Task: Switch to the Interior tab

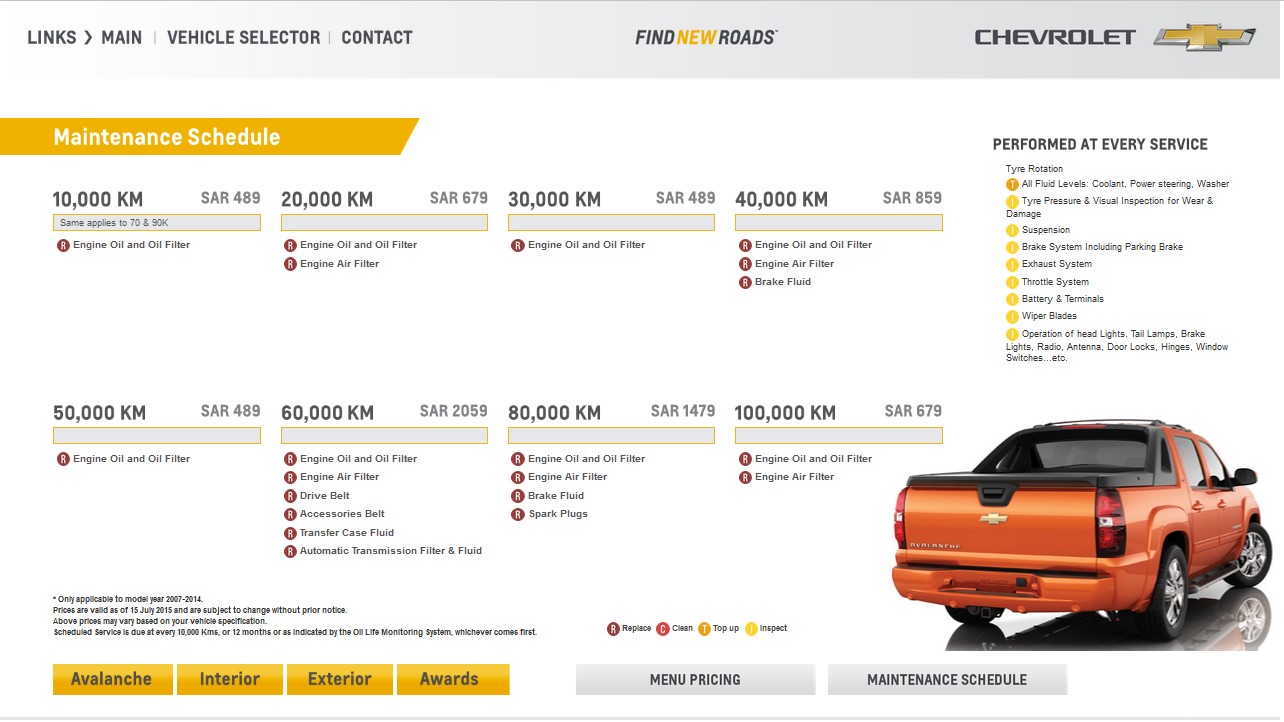Action: [x=229, y=679]
